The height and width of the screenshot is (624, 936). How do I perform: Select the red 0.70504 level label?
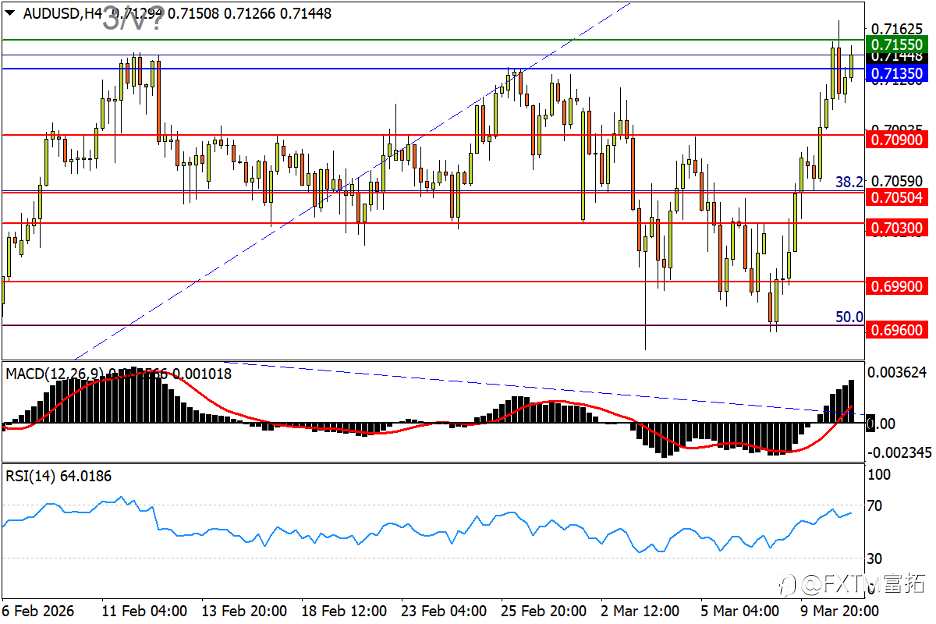point(897,198)
